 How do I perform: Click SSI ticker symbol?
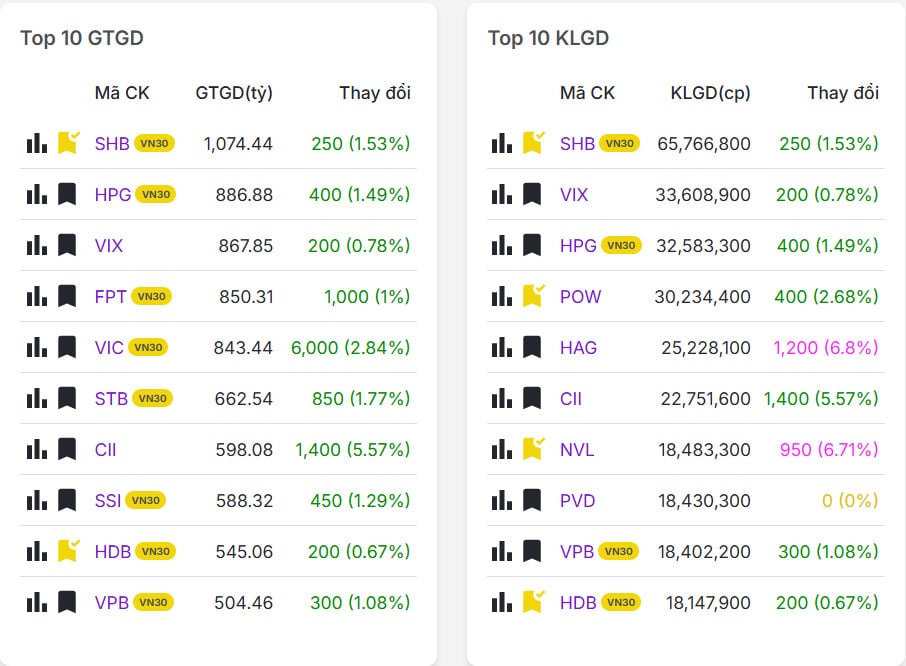coord(108,500)
